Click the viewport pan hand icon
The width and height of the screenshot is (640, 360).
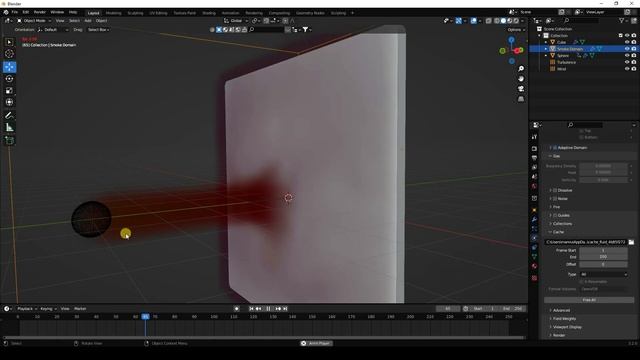[x=521, y=78]
